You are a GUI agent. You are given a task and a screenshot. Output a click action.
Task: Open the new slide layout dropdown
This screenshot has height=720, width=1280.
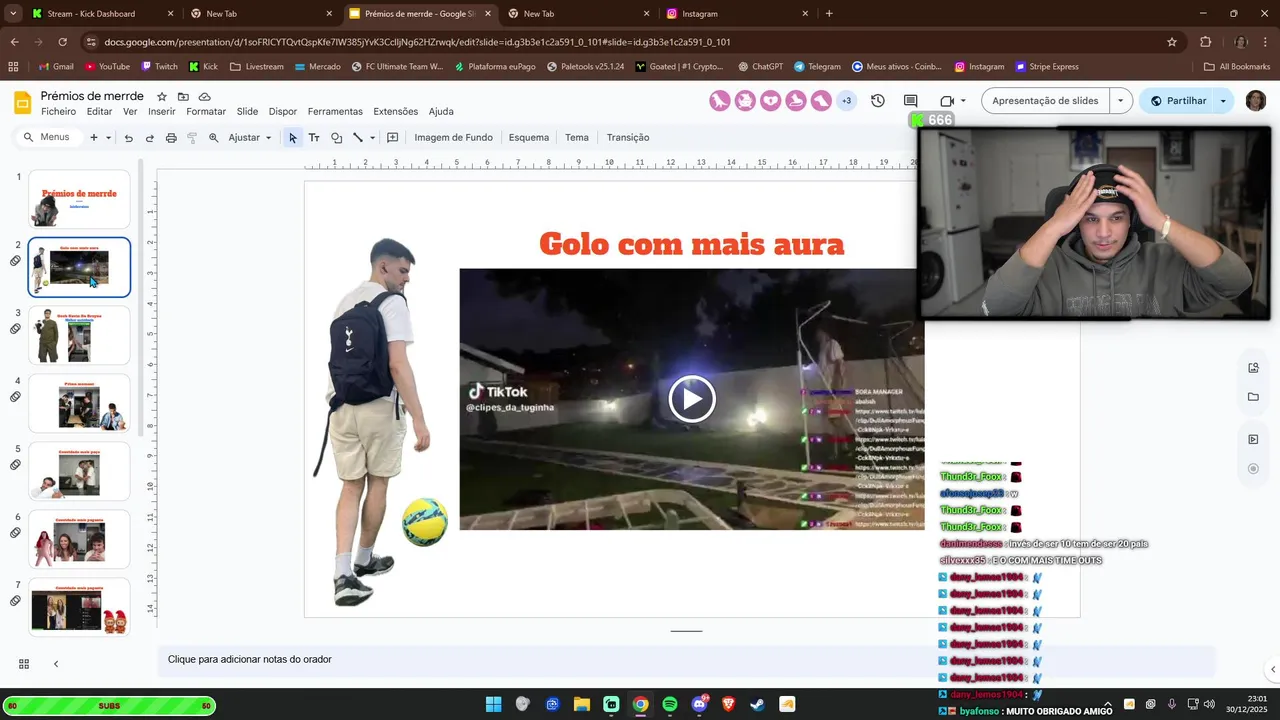tap(108, 138)
